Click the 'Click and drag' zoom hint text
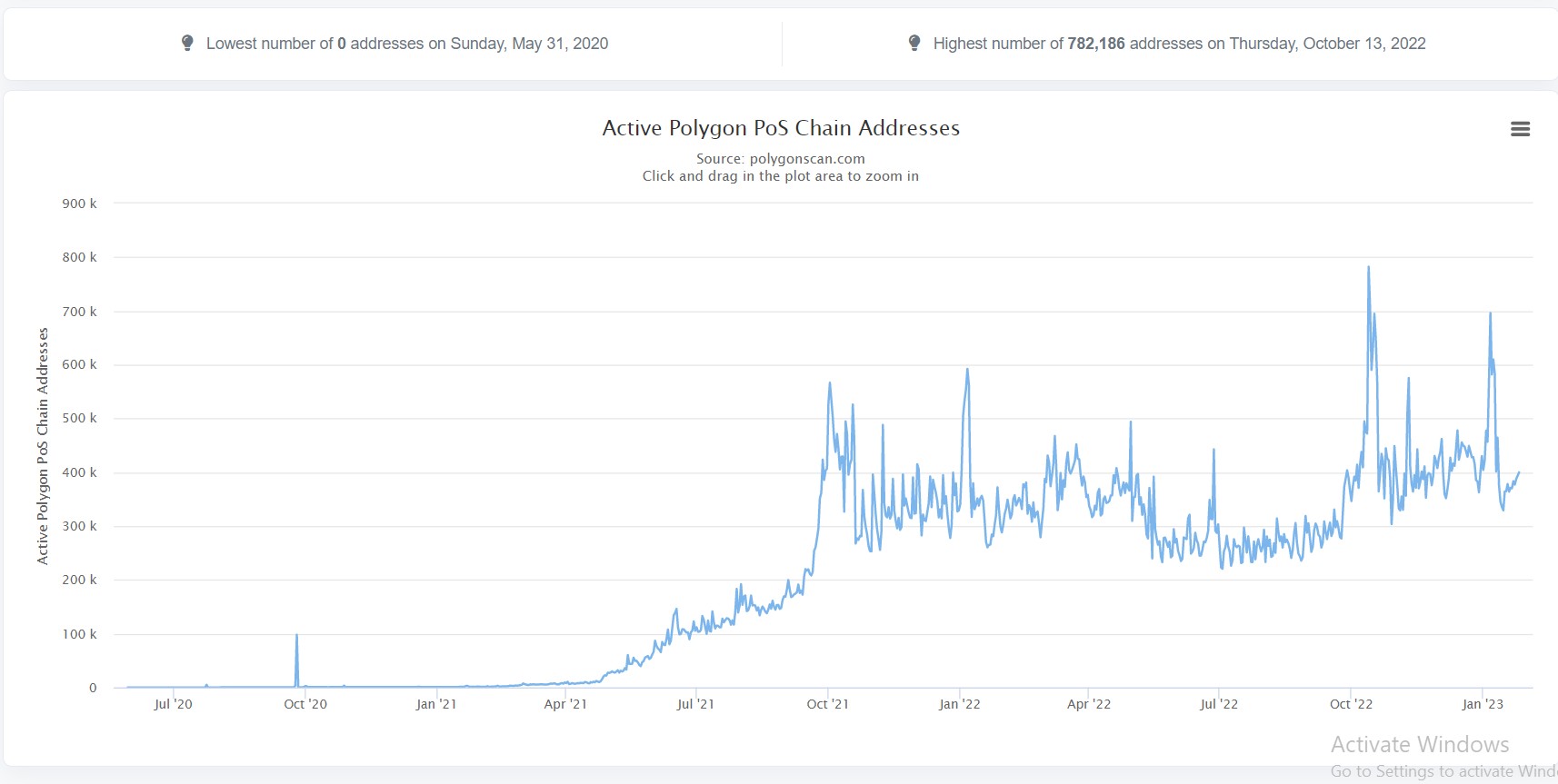This screenshot has width=1558, height=784. pyautogui.click(x=780, y=176)
